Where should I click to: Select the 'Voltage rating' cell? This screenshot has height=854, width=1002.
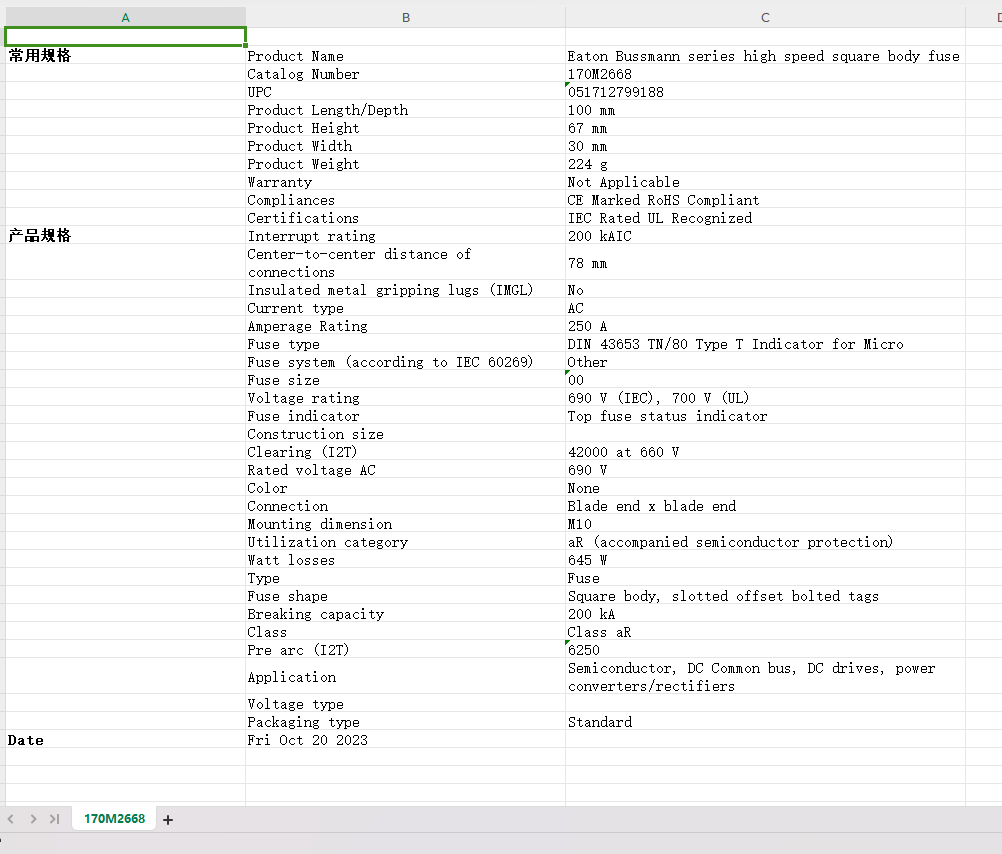tap(406, 398)
